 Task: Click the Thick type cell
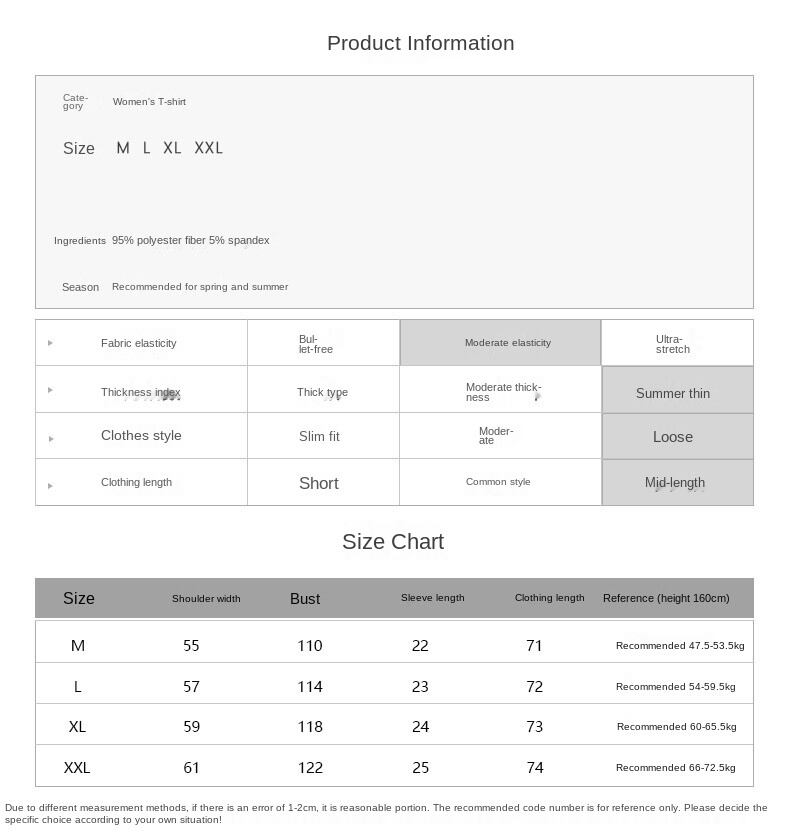[322, 392]
